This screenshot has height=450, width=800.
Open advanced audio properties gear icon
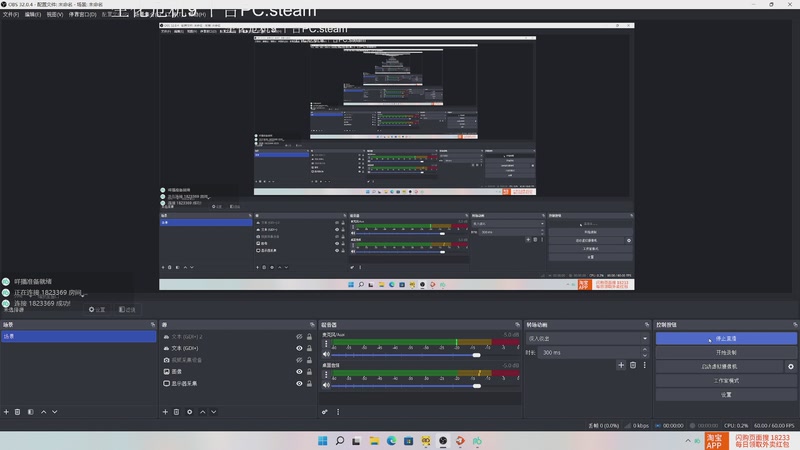(324, 412)
